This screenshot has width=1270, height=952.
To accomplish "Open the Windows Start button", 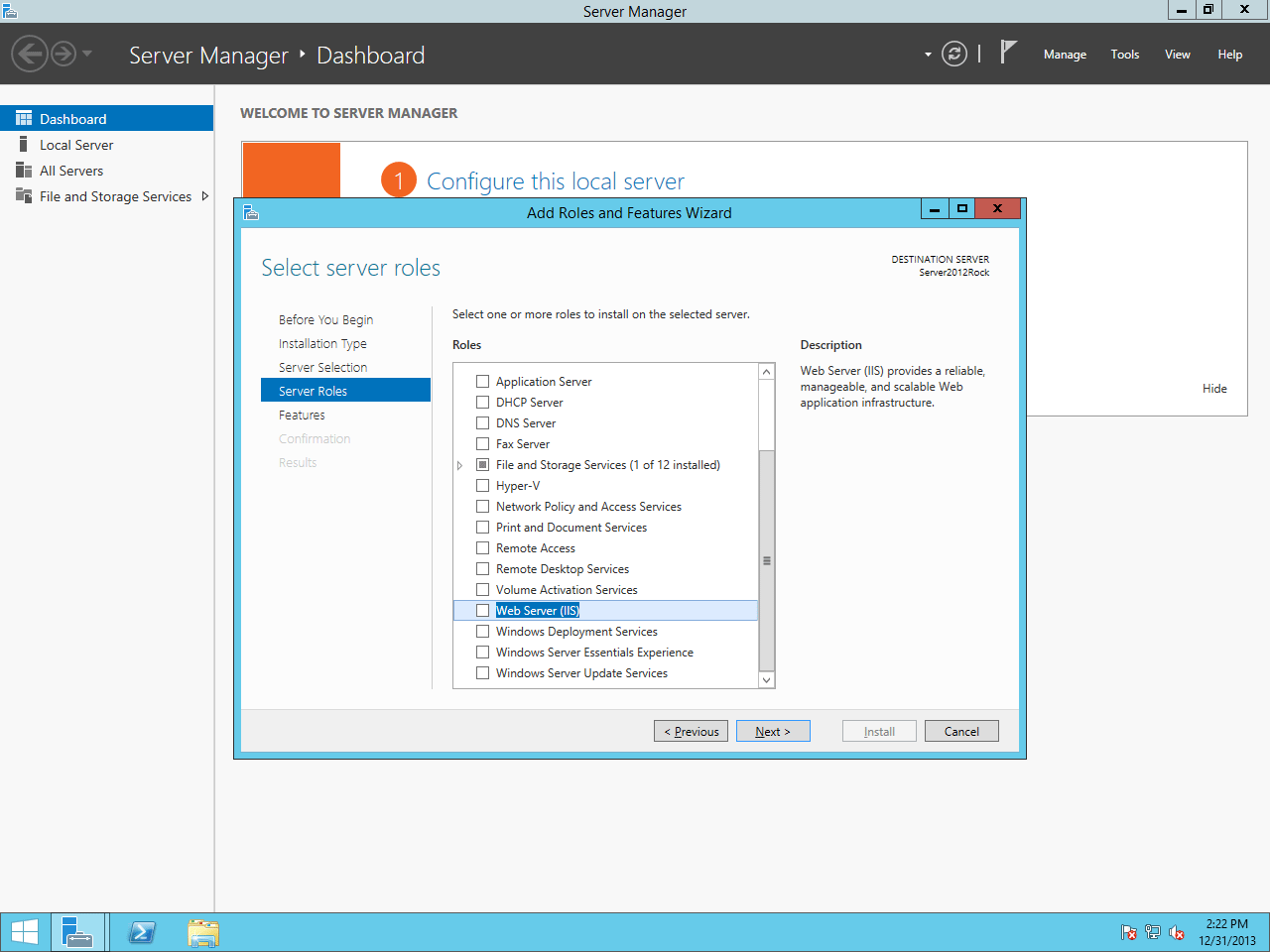I will pos(25,932).
